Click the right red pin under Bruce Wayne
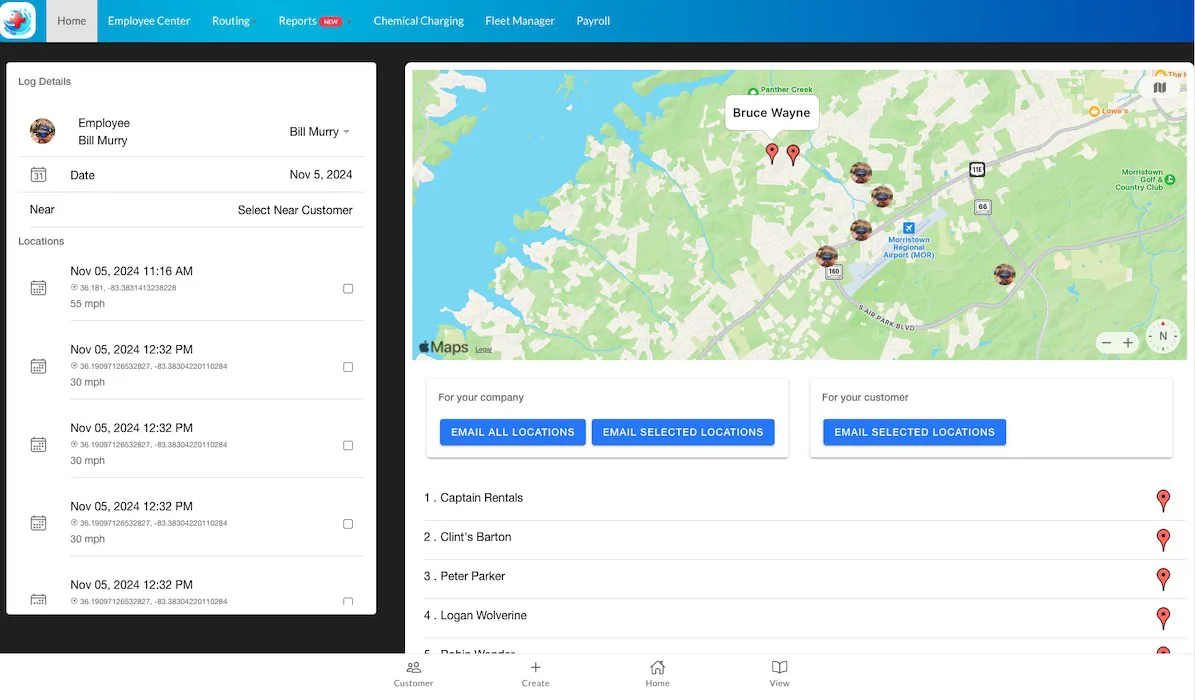The image size is (1195, 700). 793,155
